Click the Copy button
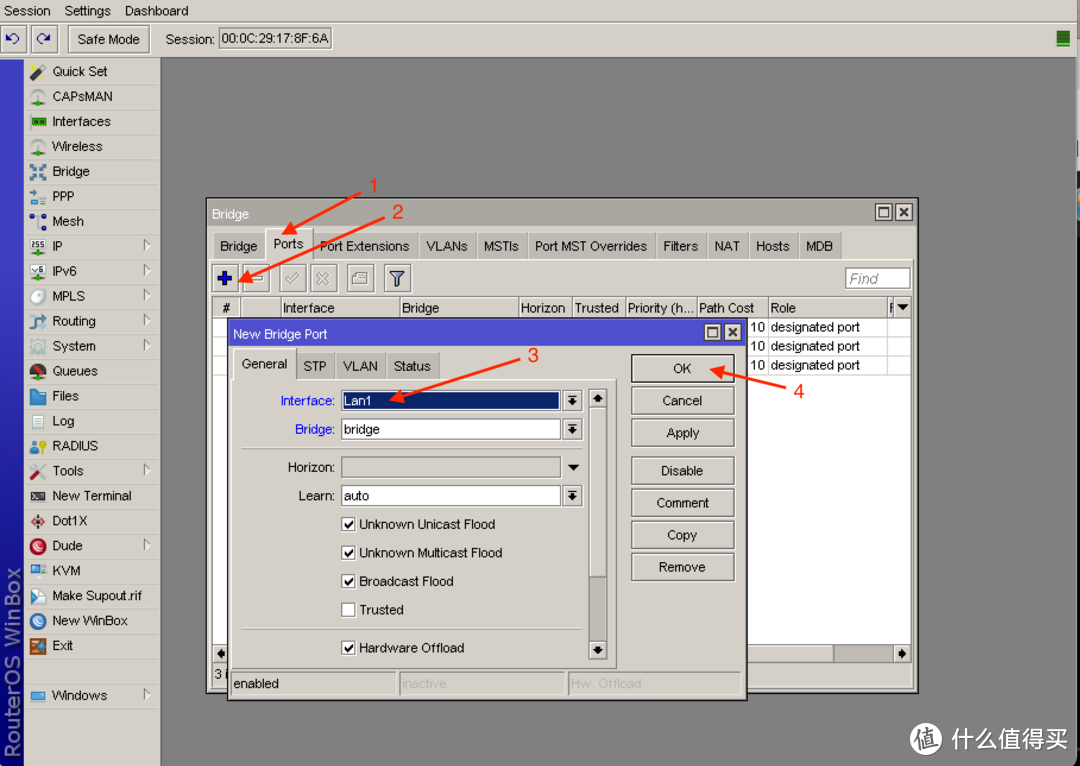Image resolution: width=1080 pixels, height=766 pixels. point(682,535)
